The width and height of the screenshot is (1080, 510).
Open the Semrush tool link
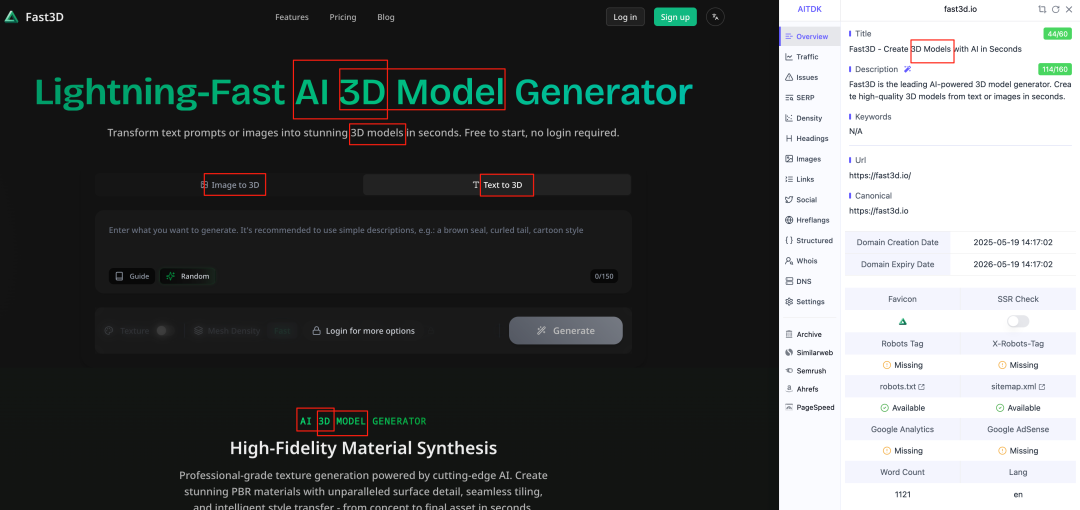coord(809,371)
